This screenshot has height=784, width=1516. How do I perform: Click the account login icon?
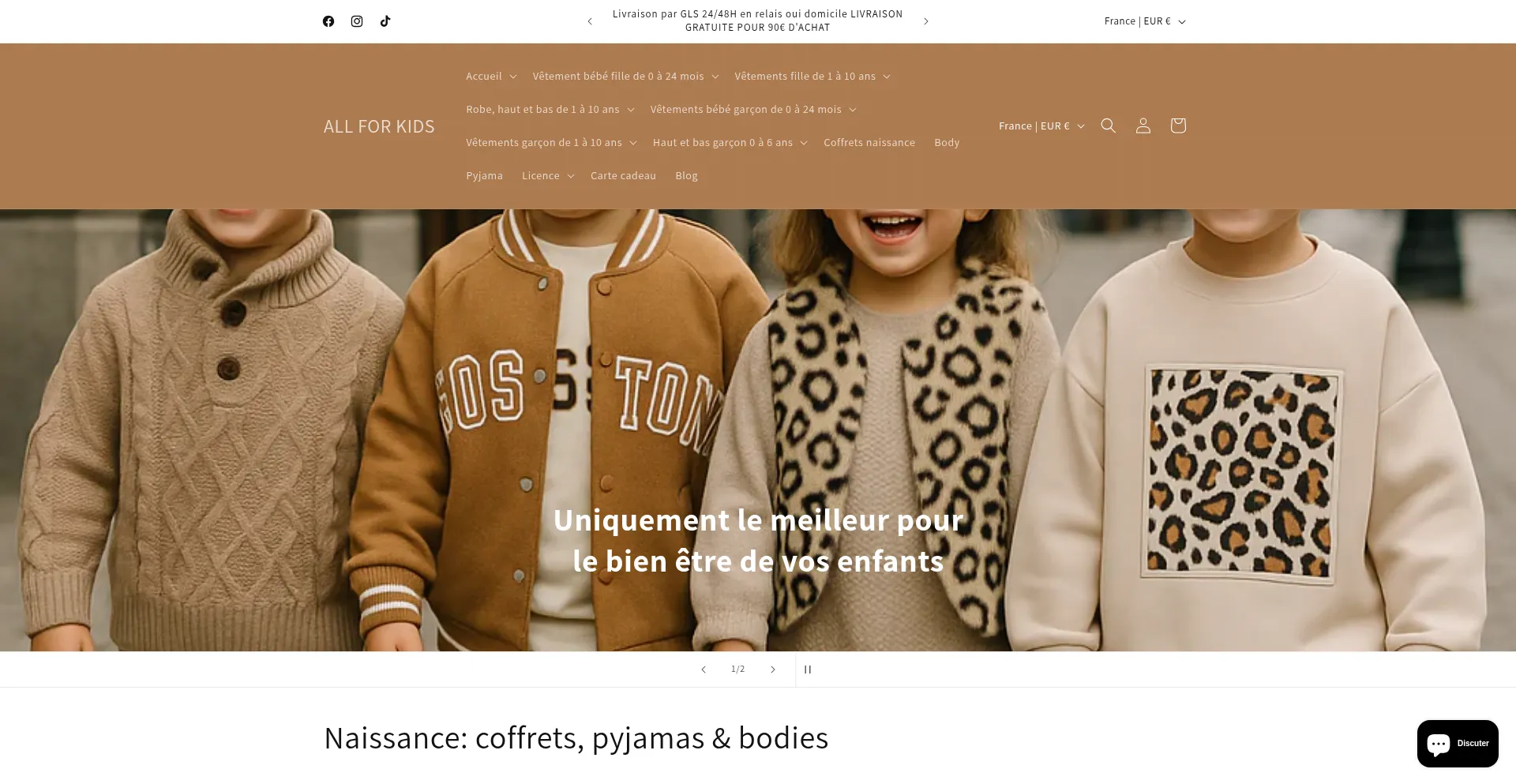pos(1143,126)
